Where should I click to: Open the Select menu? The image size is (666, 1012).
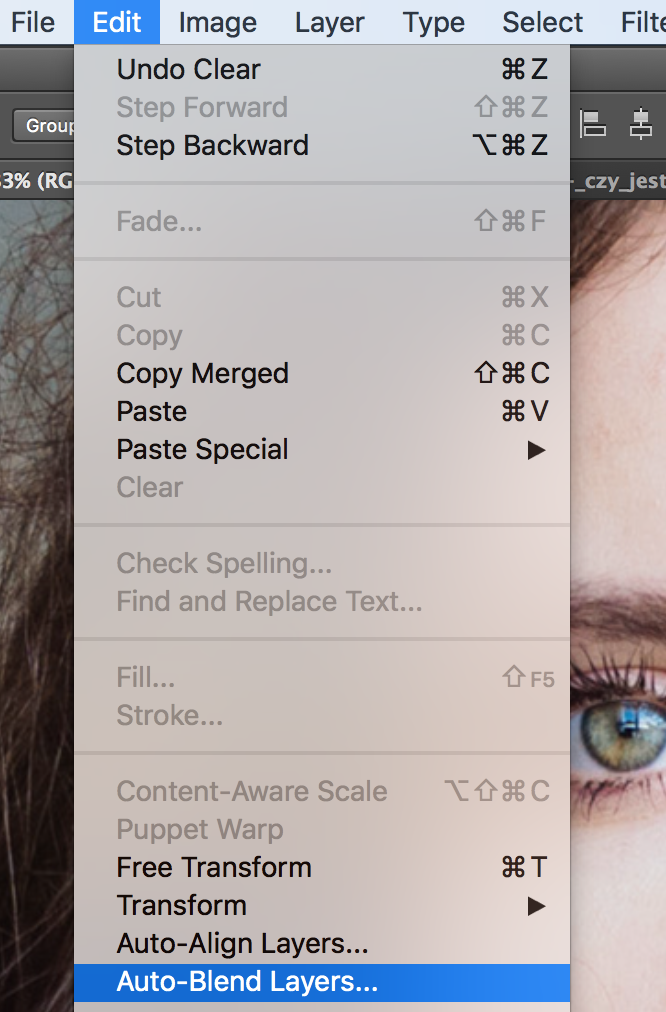tap(541, 22)
